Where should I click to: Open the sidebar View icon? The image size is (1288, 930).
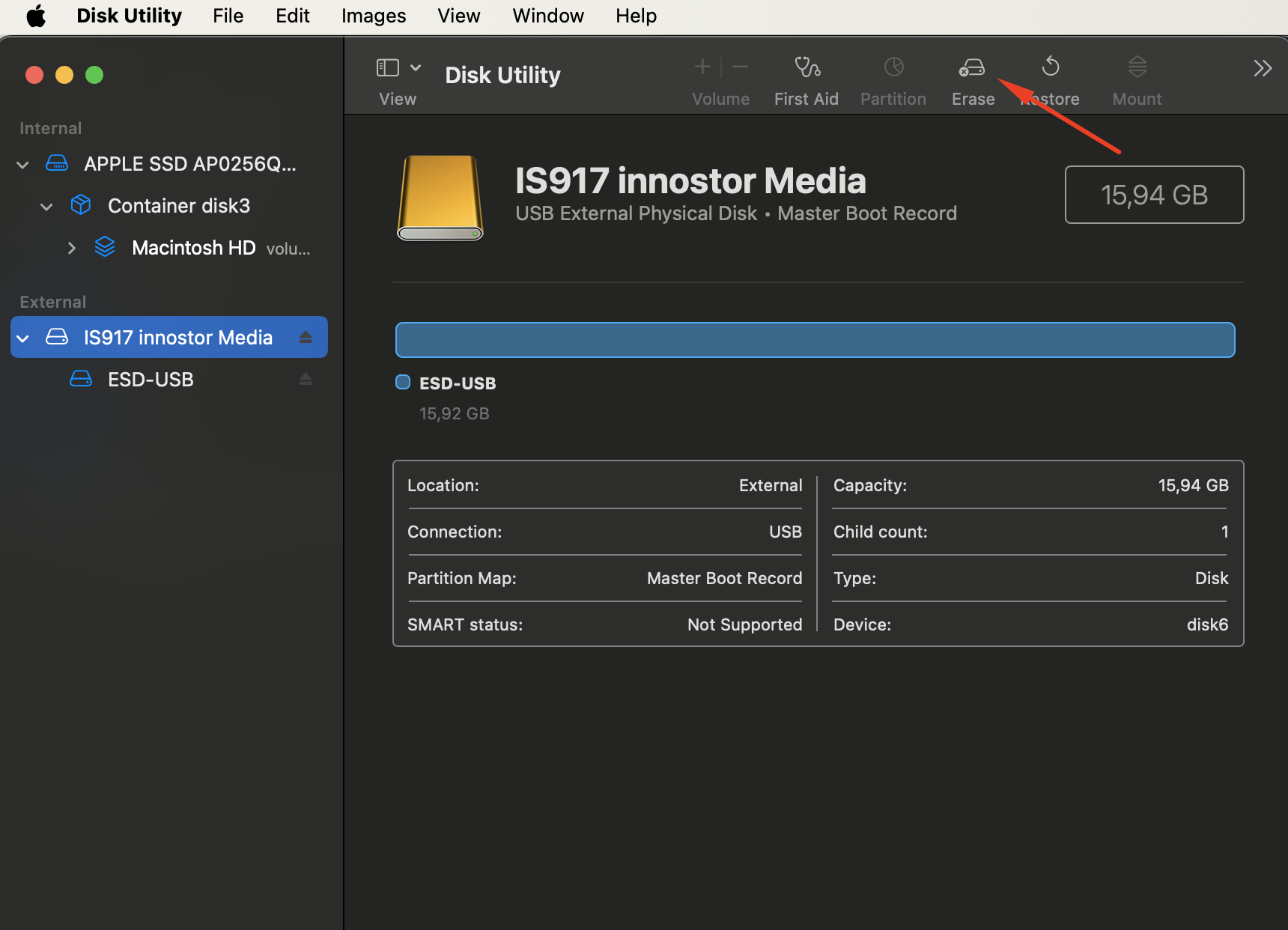(x=387, y=67)
